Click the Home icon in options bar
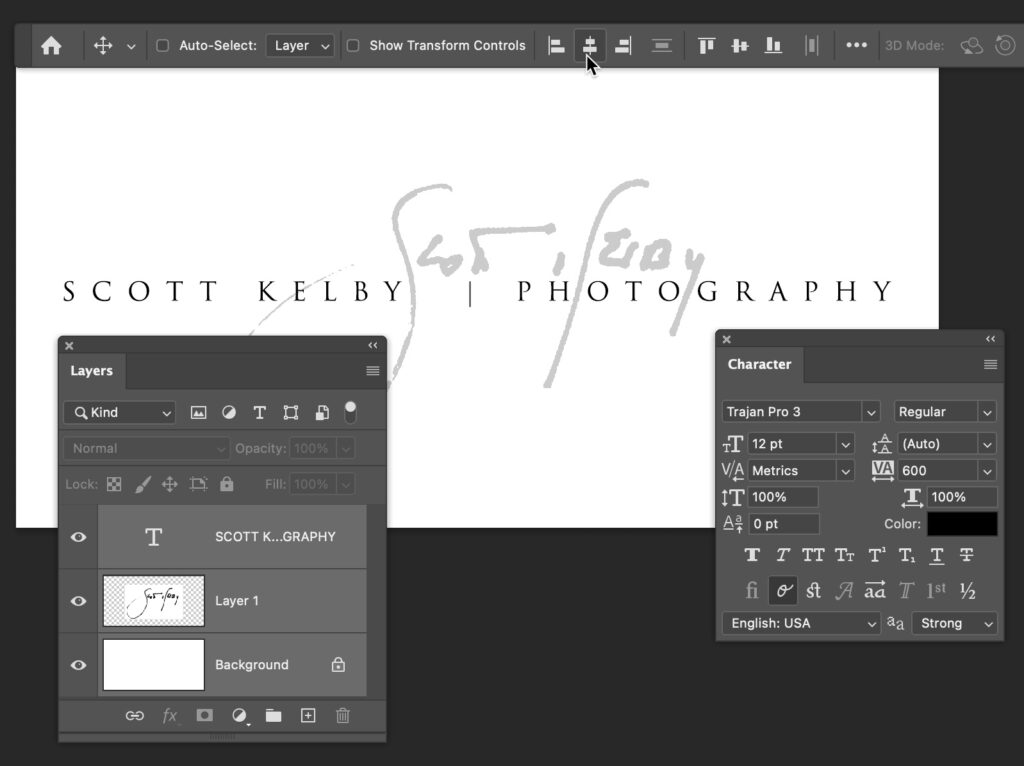 click(51, 46)
